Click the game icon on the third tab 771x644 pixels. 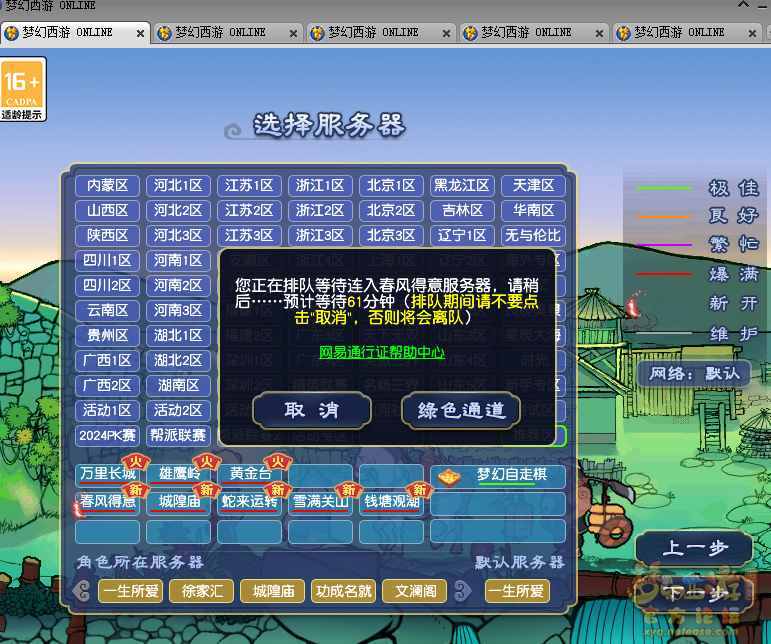coord(317,33)
